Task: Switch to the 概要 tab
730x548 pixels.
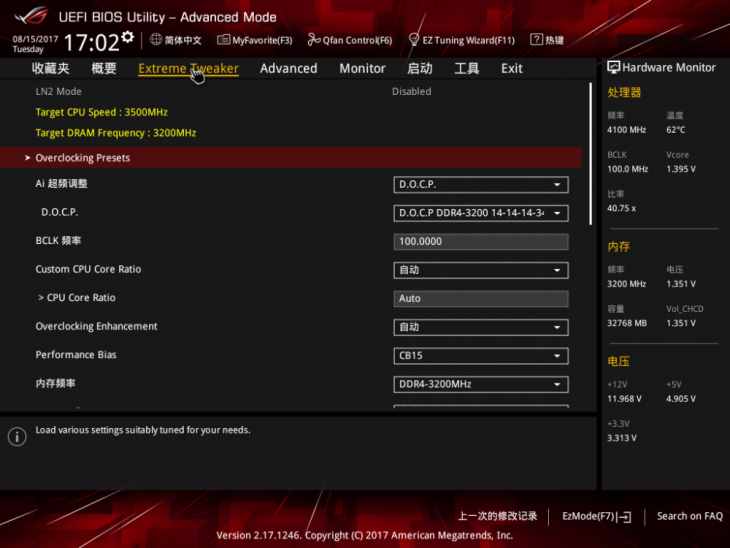Action: point(103,68)
